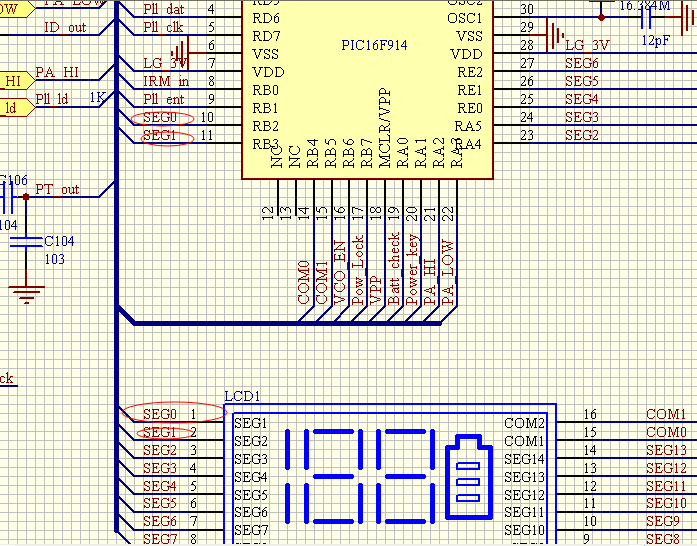Select the MCLR/VPP pin name

pyautogui.click(x=385, y=128)
